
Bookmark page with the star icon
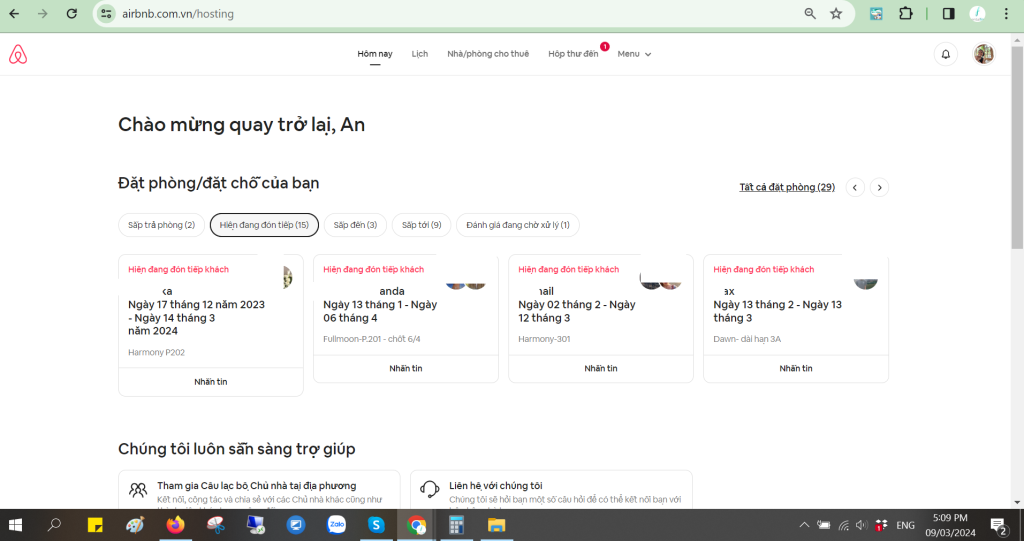836,14
